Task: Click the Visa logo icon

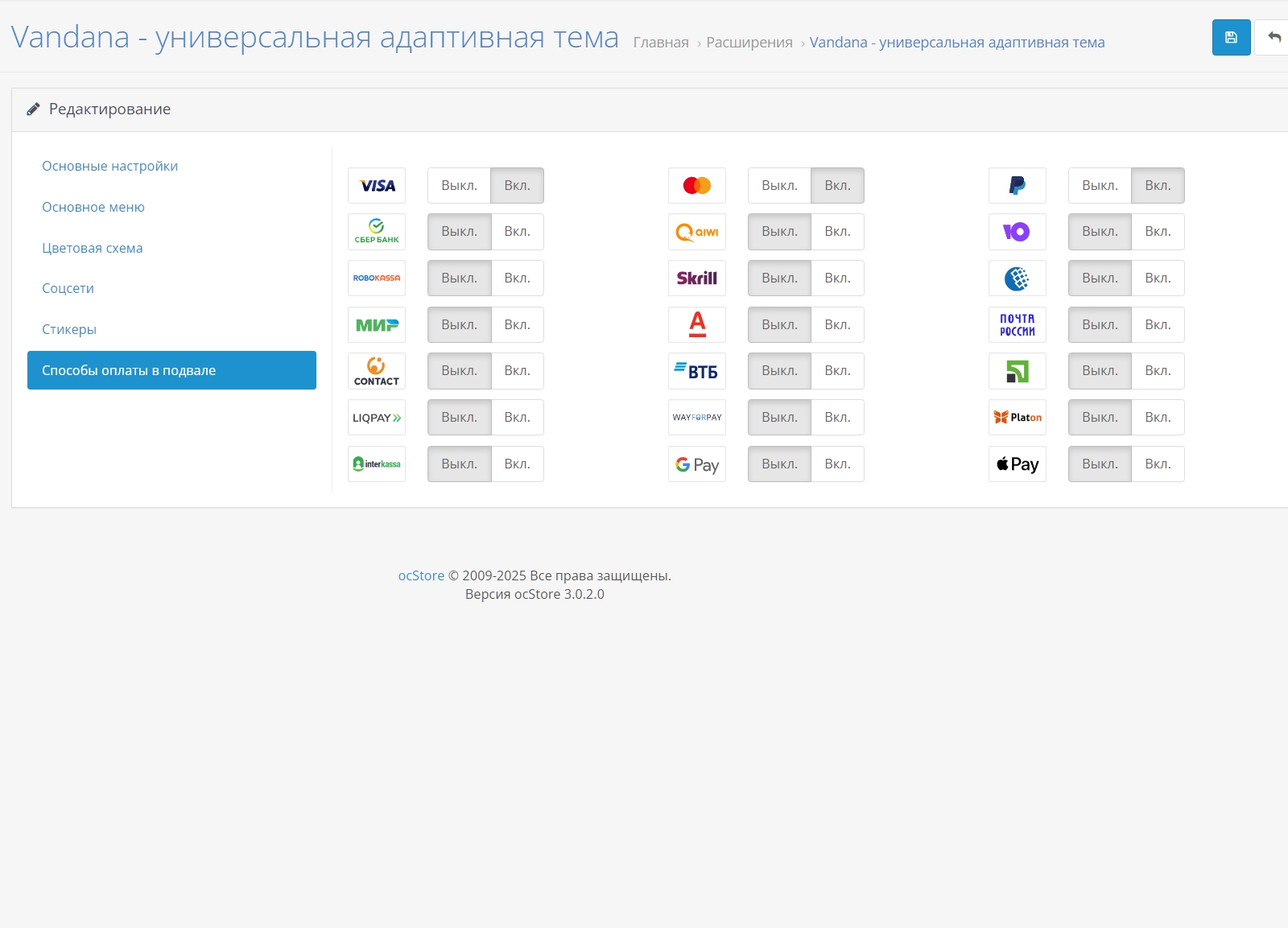Action: (377, 186)
